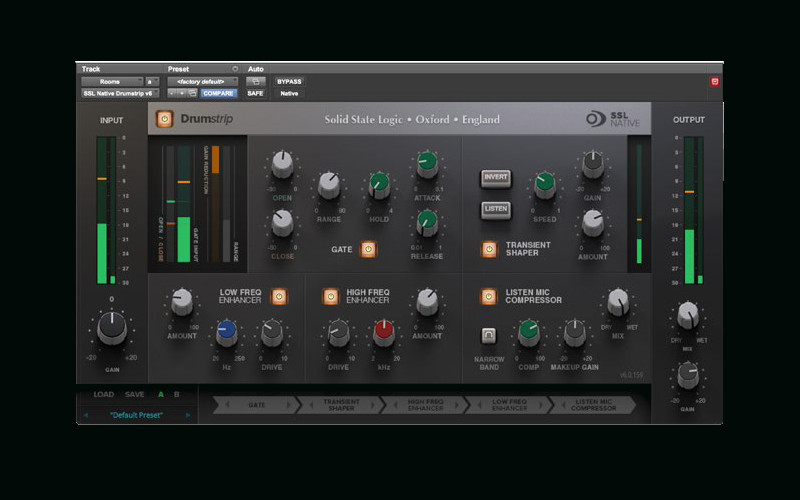Click the Low Freq Enhancer AMOUNT knob

point(182,302)
